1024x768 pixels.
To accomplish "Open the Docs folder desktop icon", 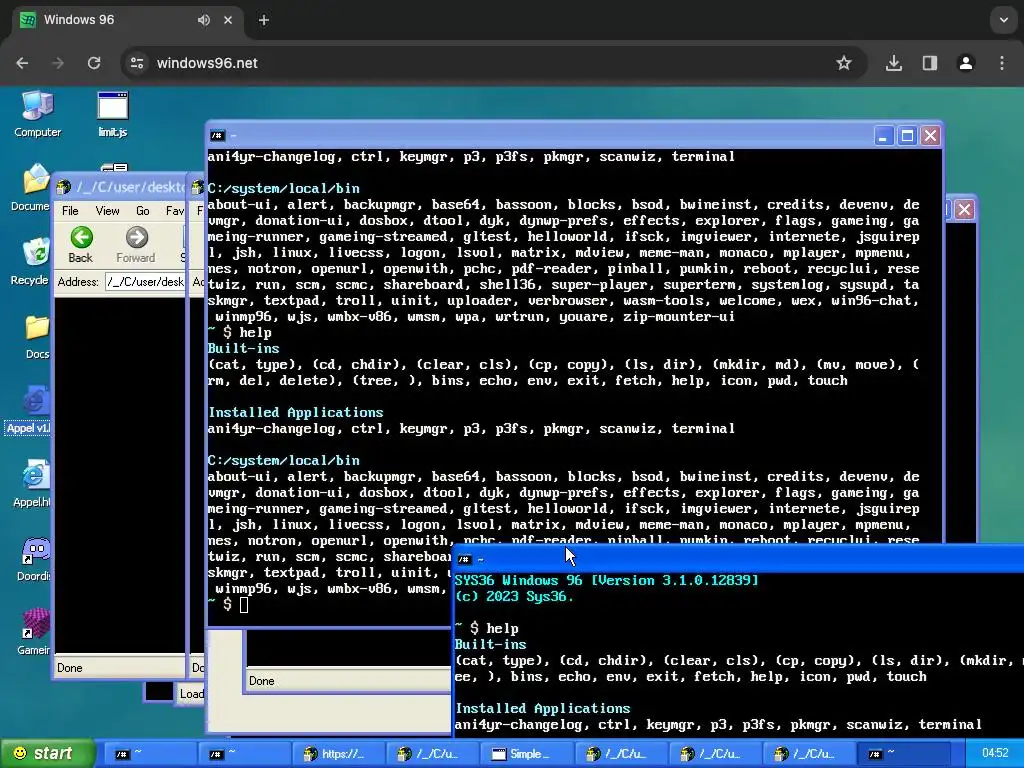I will (x=37, y=336).
